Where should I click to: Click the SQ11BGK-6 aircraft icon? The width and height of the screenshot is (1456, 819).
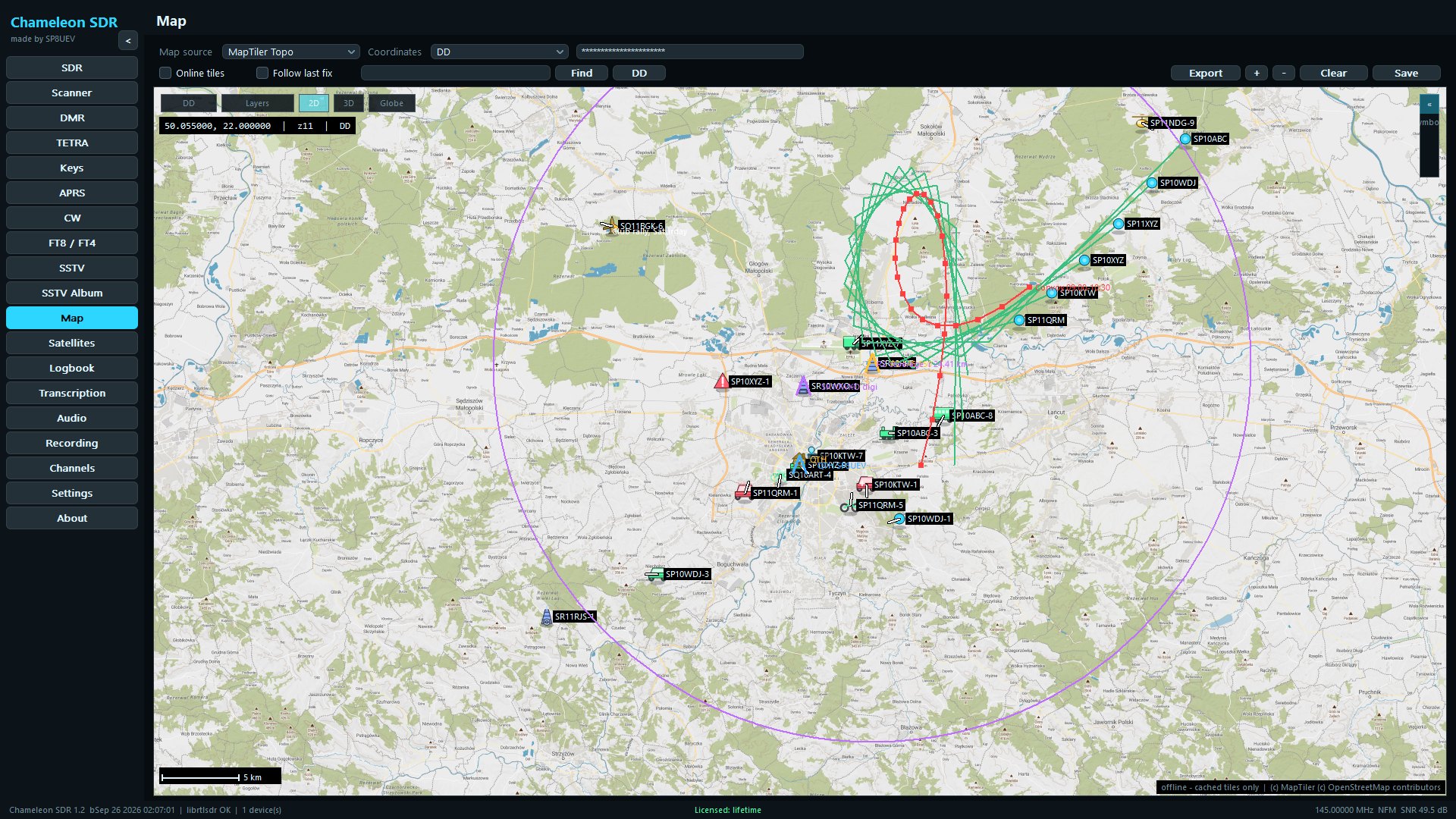(x=610, y=224)
